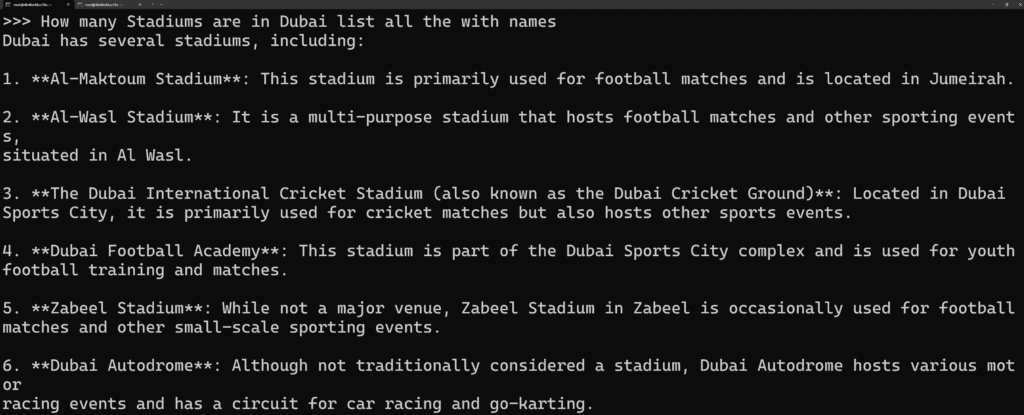Switch to the second terminal tab

point(110,5)
